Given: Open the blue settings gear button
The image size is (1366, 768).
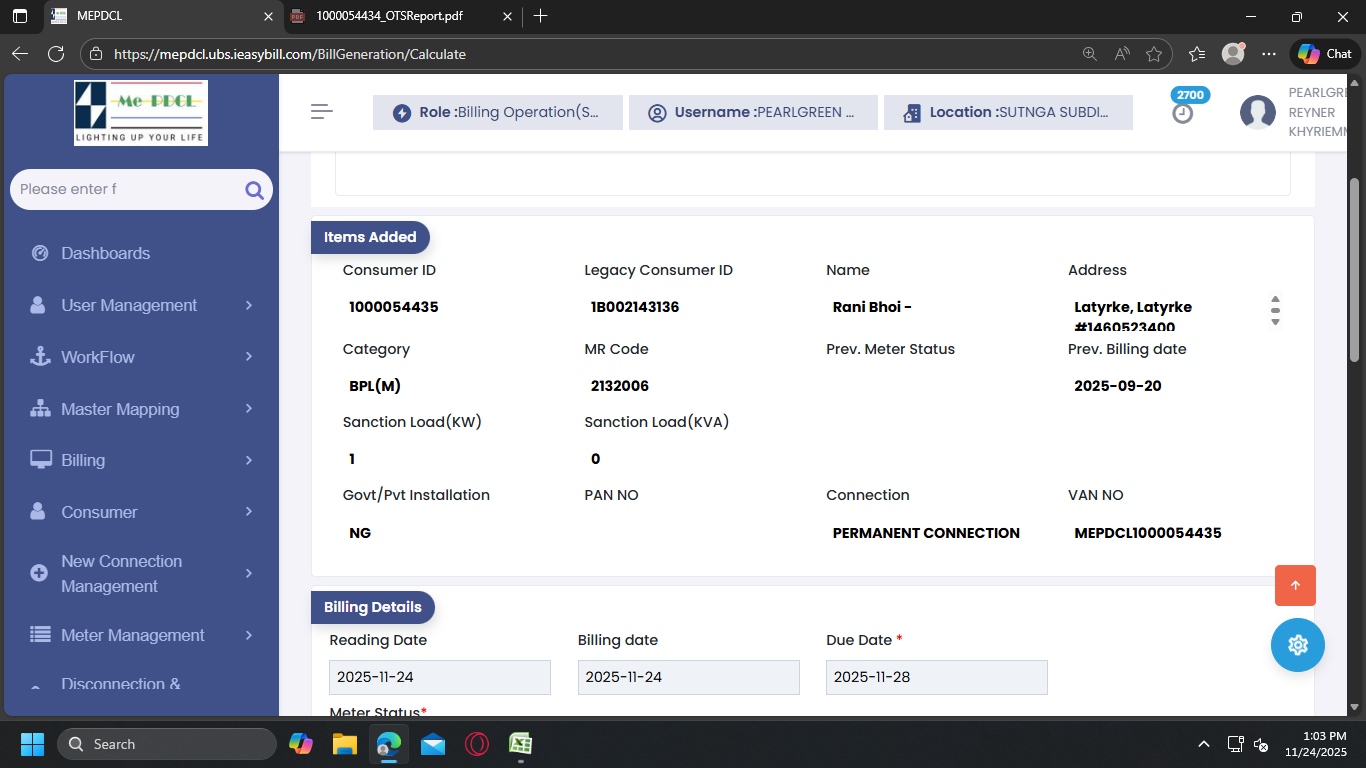Looking at the screenshot, I should click(x=1297, y=645).
